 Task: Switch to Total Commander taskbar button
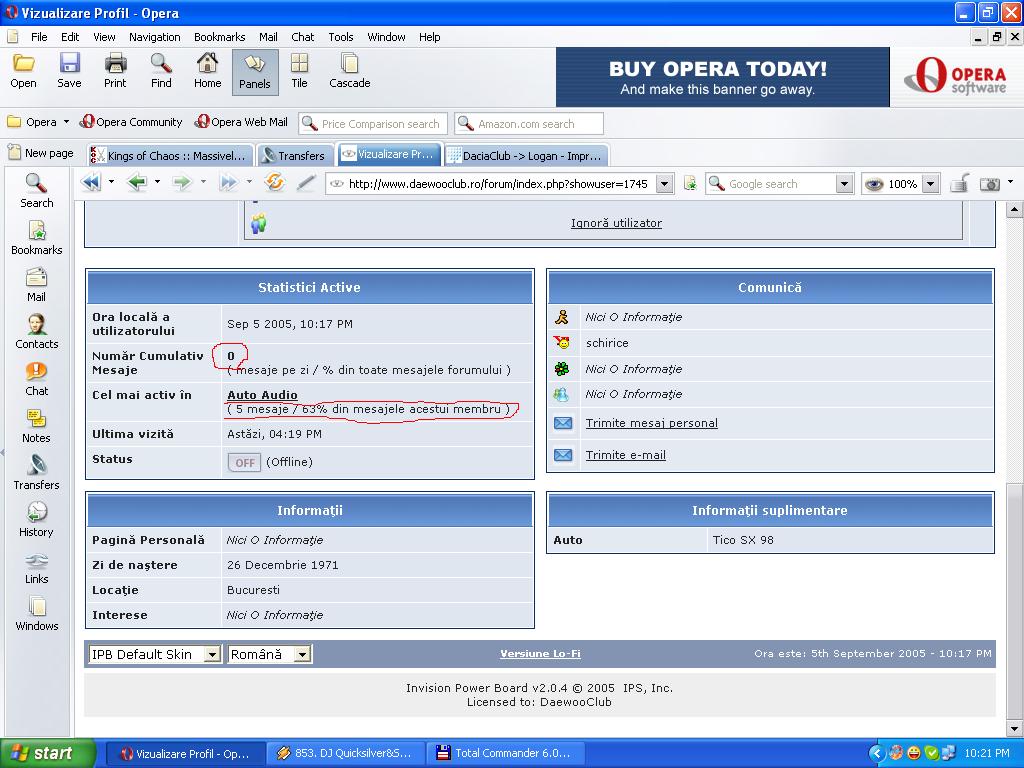(x=505, y=753)
